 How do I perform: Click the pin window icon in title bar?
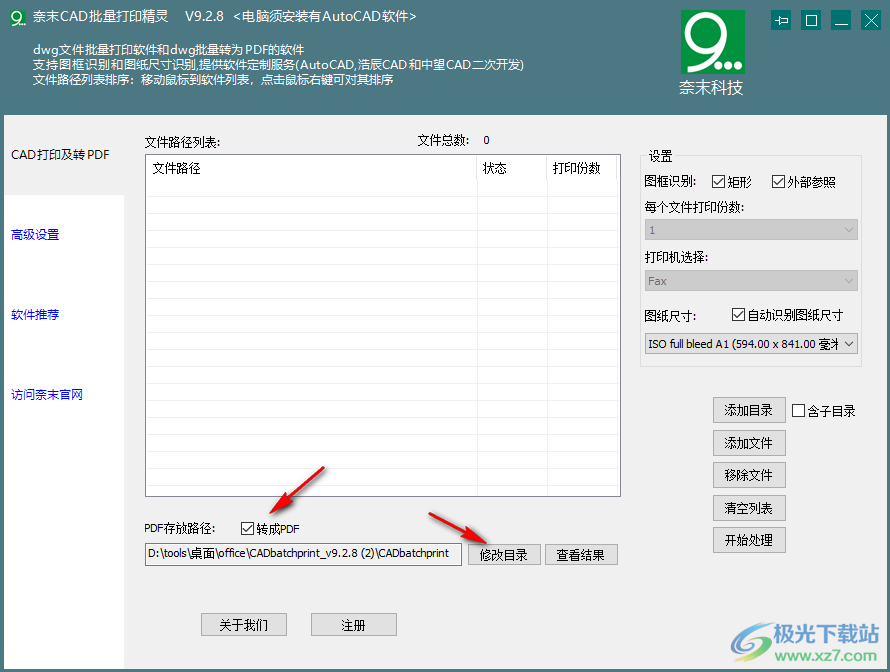(x=781, y=21)
